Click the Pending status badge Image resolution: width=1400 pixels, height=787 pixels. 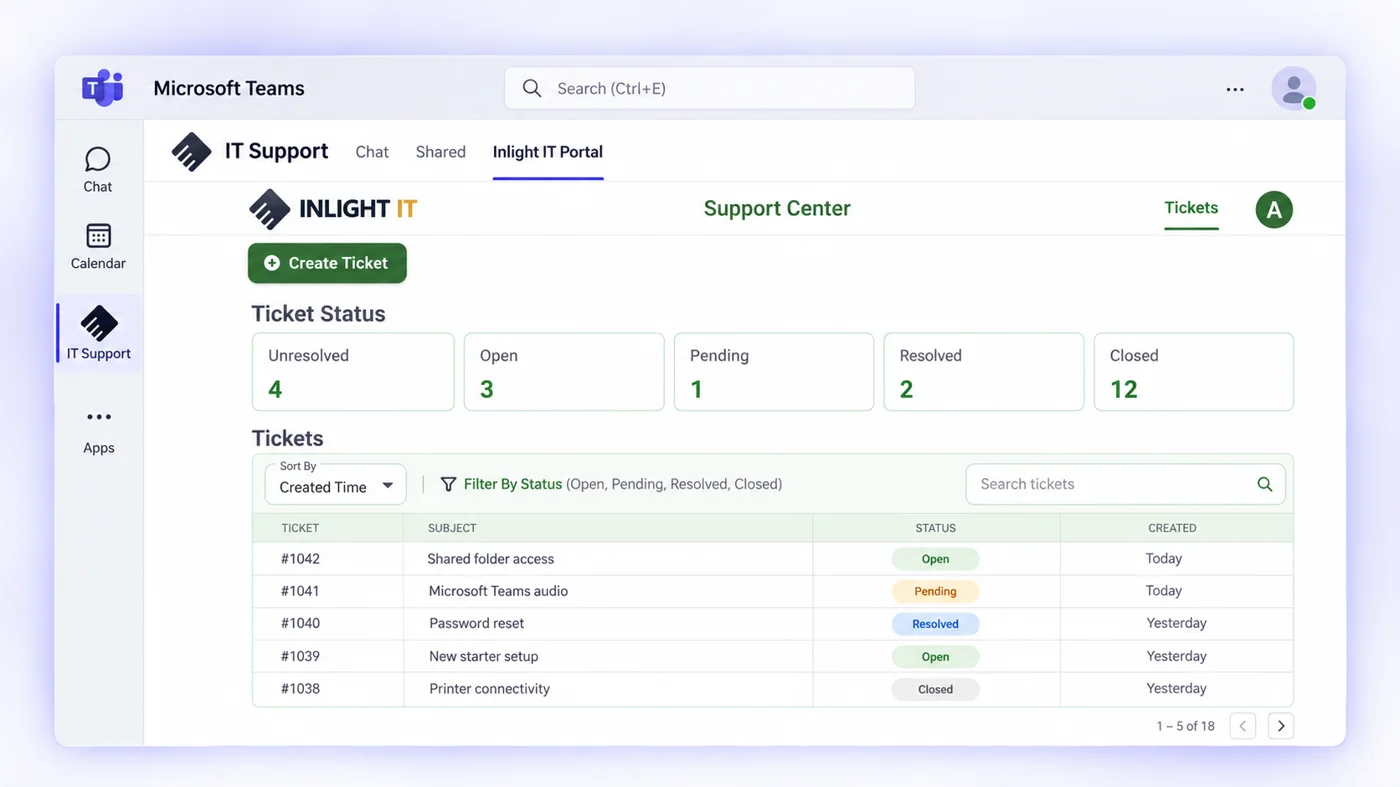[x=936, y=591]
